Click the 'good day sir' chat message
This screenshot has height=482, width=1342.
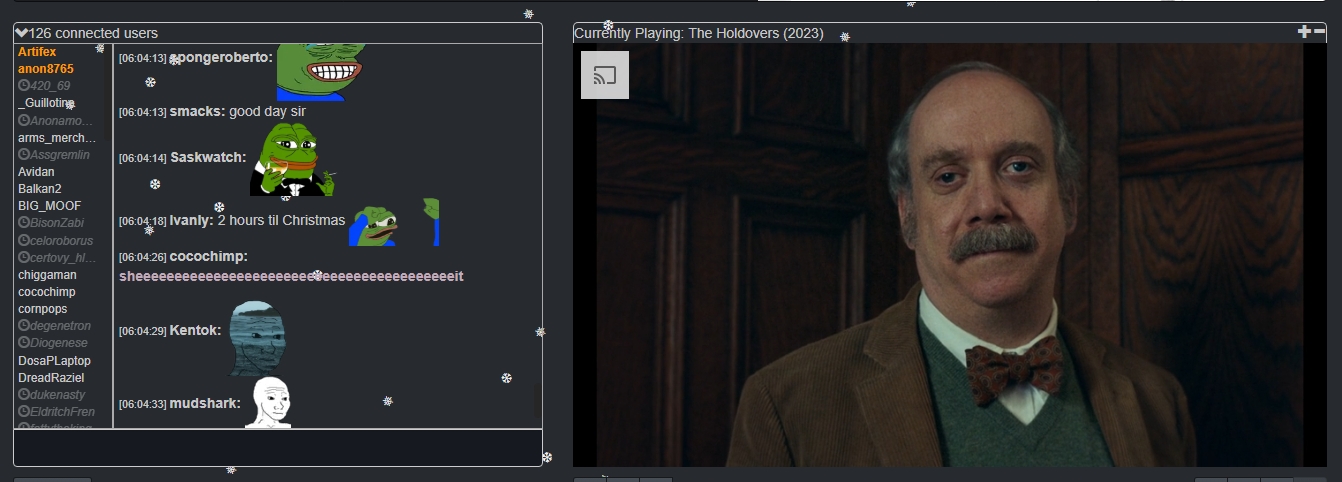pos(268,111)
